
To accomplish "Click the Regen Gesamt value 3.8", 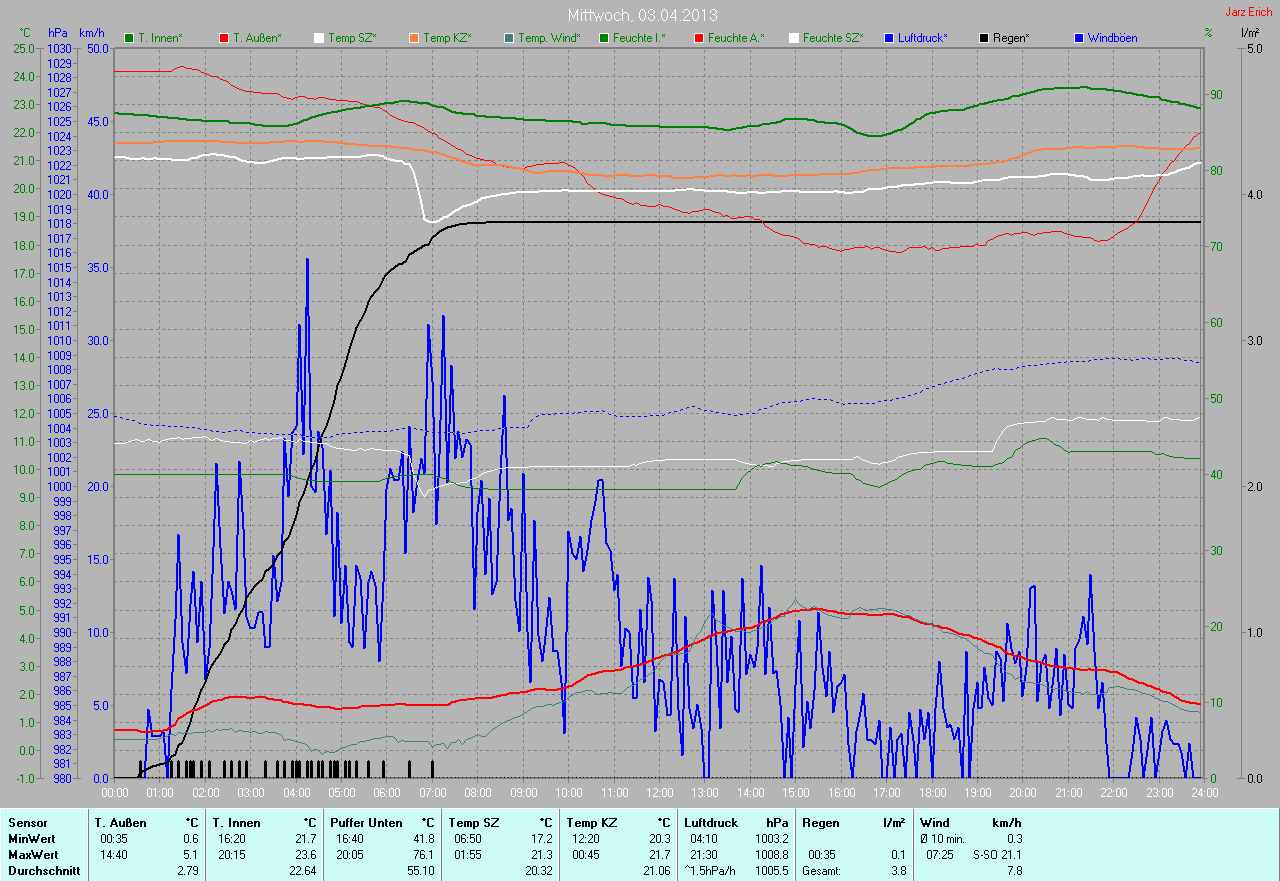I will coord(899,871).
